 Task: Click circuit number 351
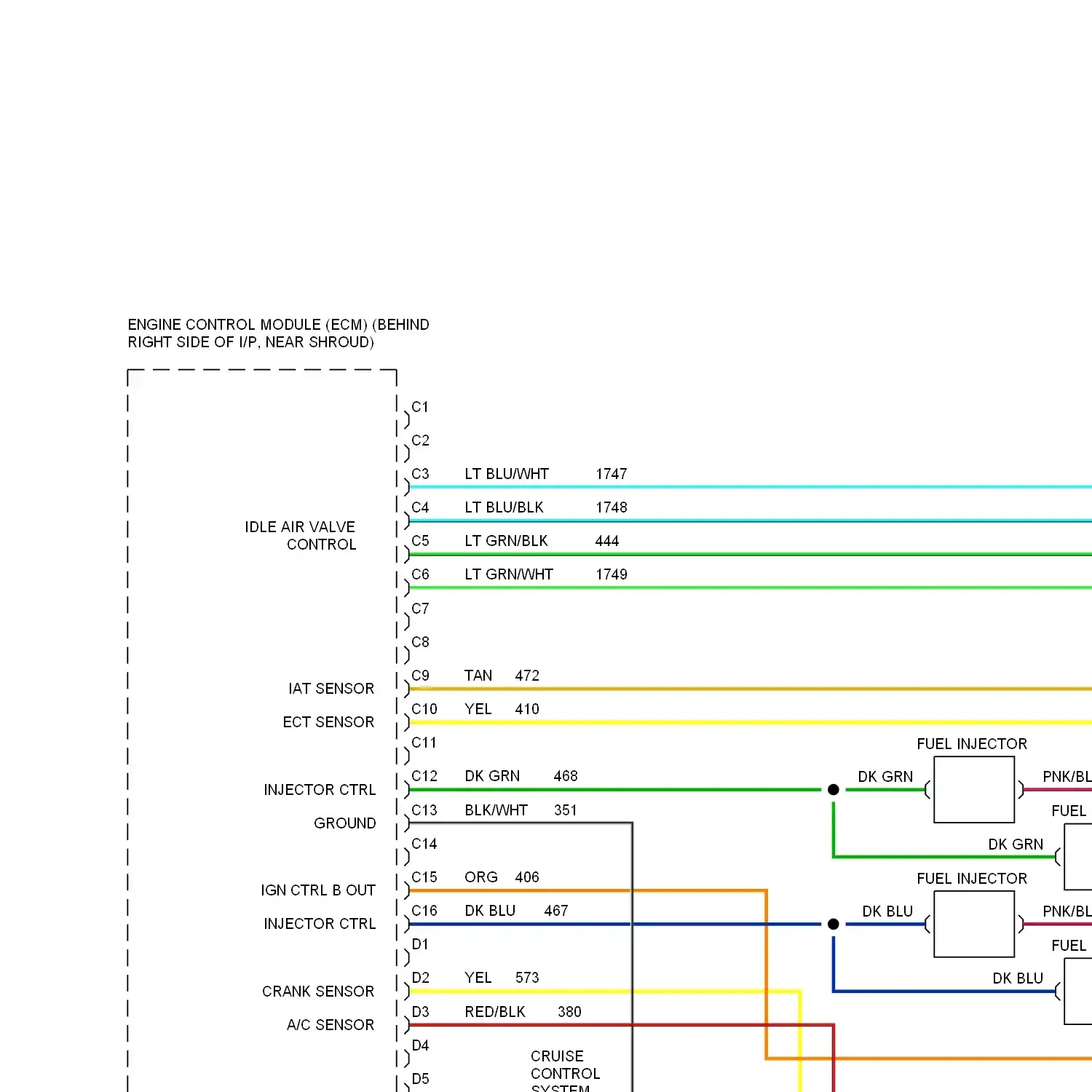click(566, 810)
